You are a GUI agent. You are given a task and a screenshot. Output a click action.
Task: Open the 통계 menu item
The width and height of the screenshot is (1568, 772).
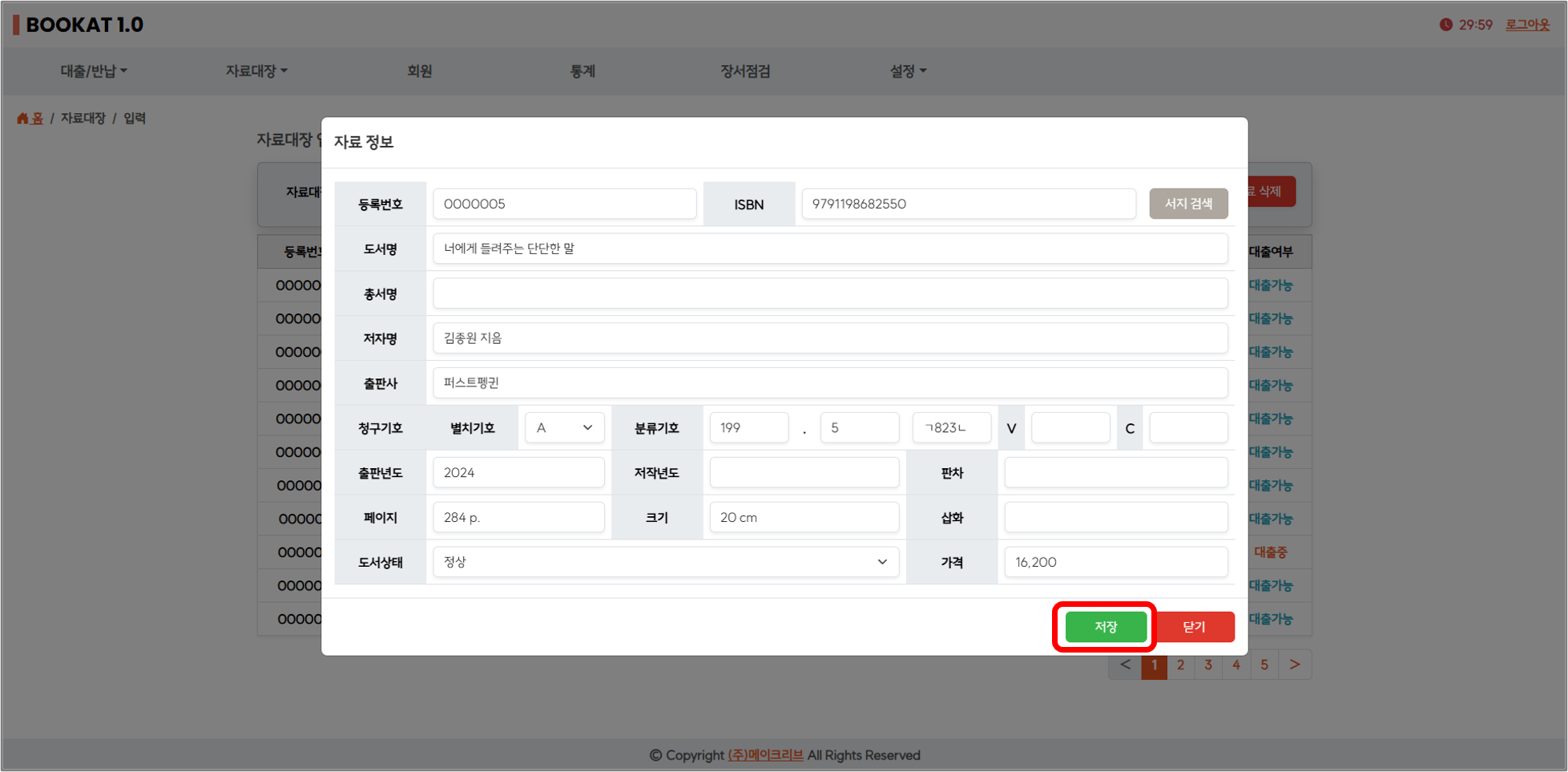pyautogui.click(x=582, y=71)
